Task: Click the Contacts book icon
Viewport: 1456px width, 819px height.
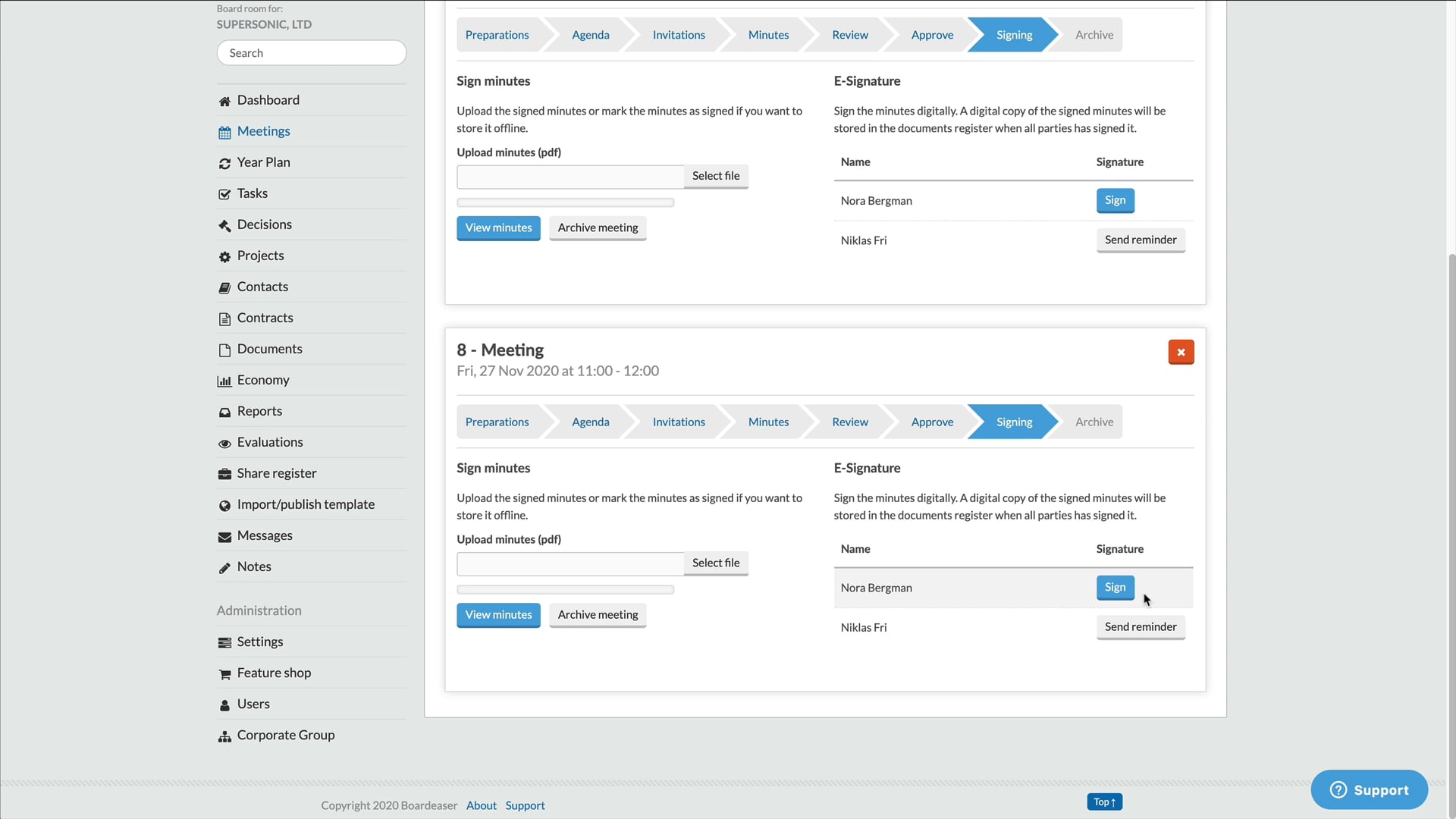Action: click(x=224, y=287)
